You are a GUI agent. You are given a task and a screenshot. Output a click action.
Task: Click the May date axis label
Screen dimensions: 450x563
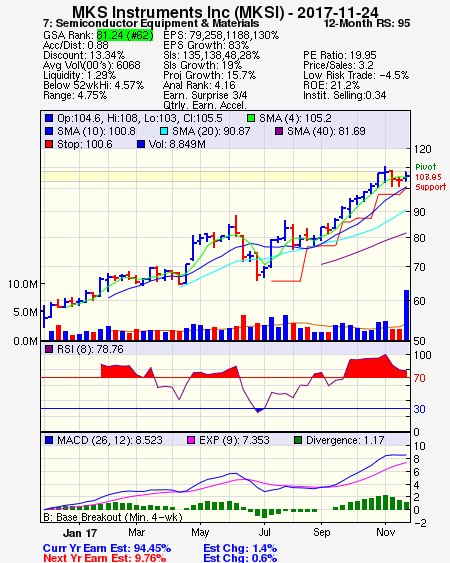[x=200, y=532]
